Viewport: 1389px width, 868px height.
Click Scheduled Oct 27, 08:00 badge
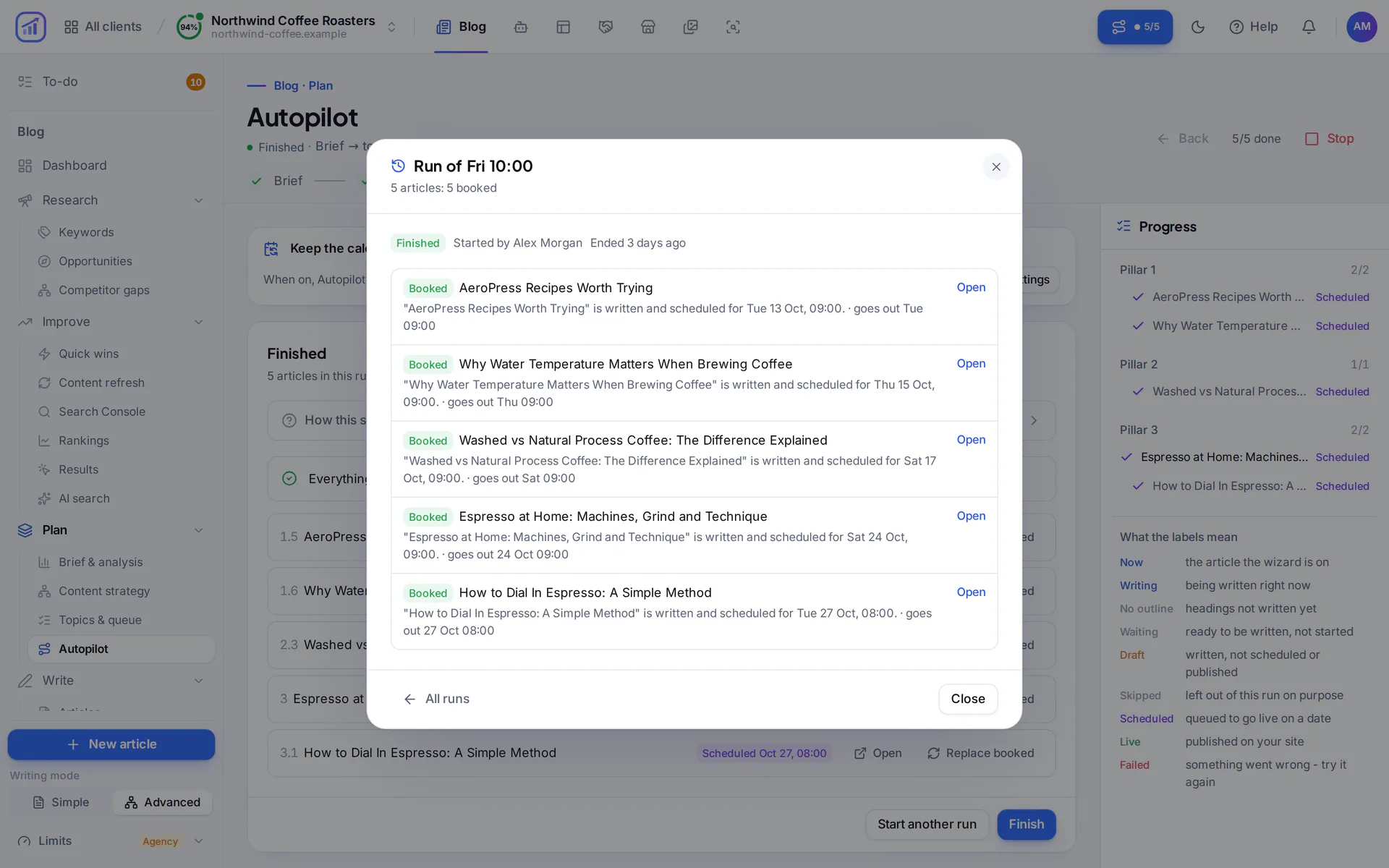pos(764,754)
